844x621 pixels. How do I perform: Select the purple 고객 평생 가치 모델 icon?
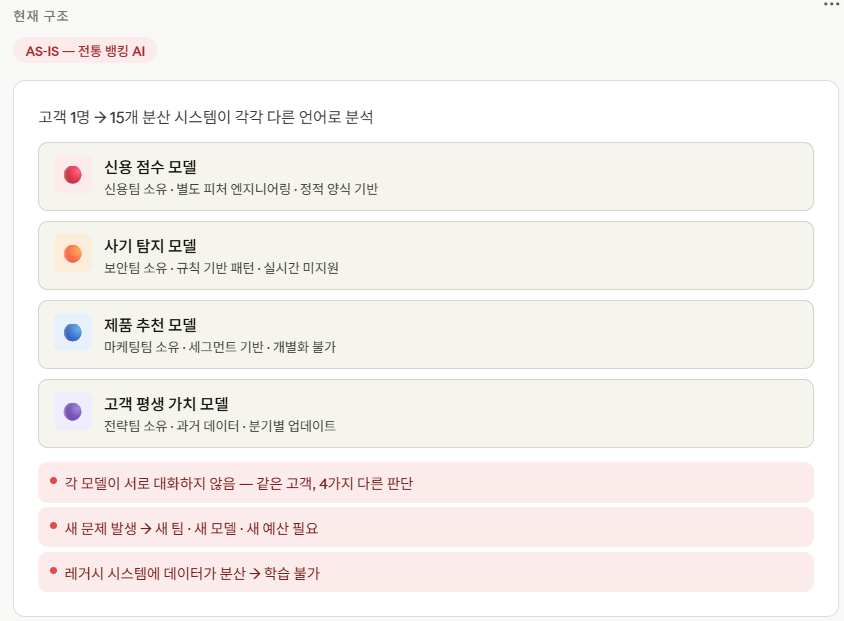(x=71, y=410)
